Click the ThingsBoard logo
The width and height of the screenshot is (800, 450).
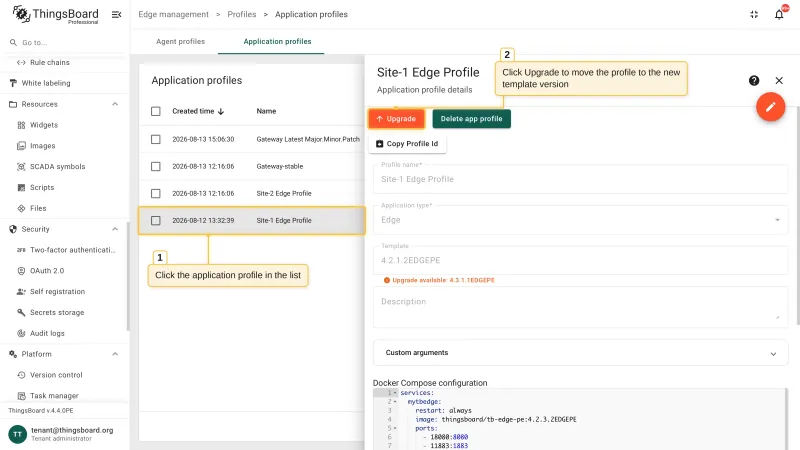[x=55, y=14]
